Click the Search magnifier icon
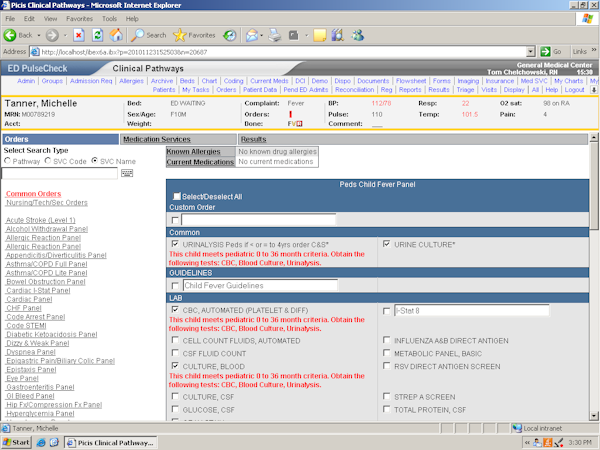The width and height of the screenshot is (600, 450). pyautogui.click(x=137, y=35)
